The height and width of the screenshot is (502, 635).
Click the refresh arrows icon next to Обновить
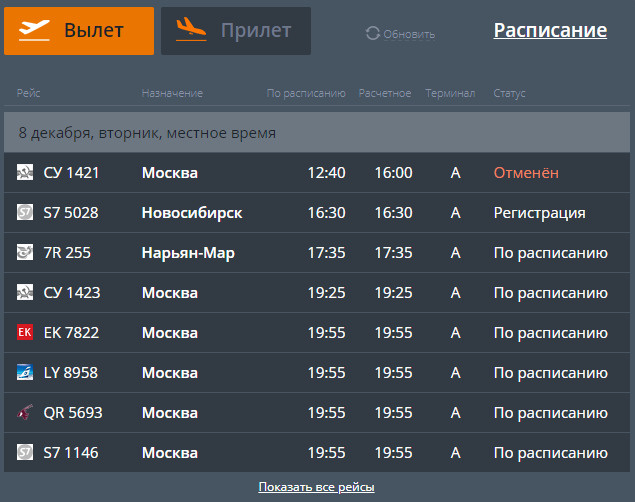(373, 34)
